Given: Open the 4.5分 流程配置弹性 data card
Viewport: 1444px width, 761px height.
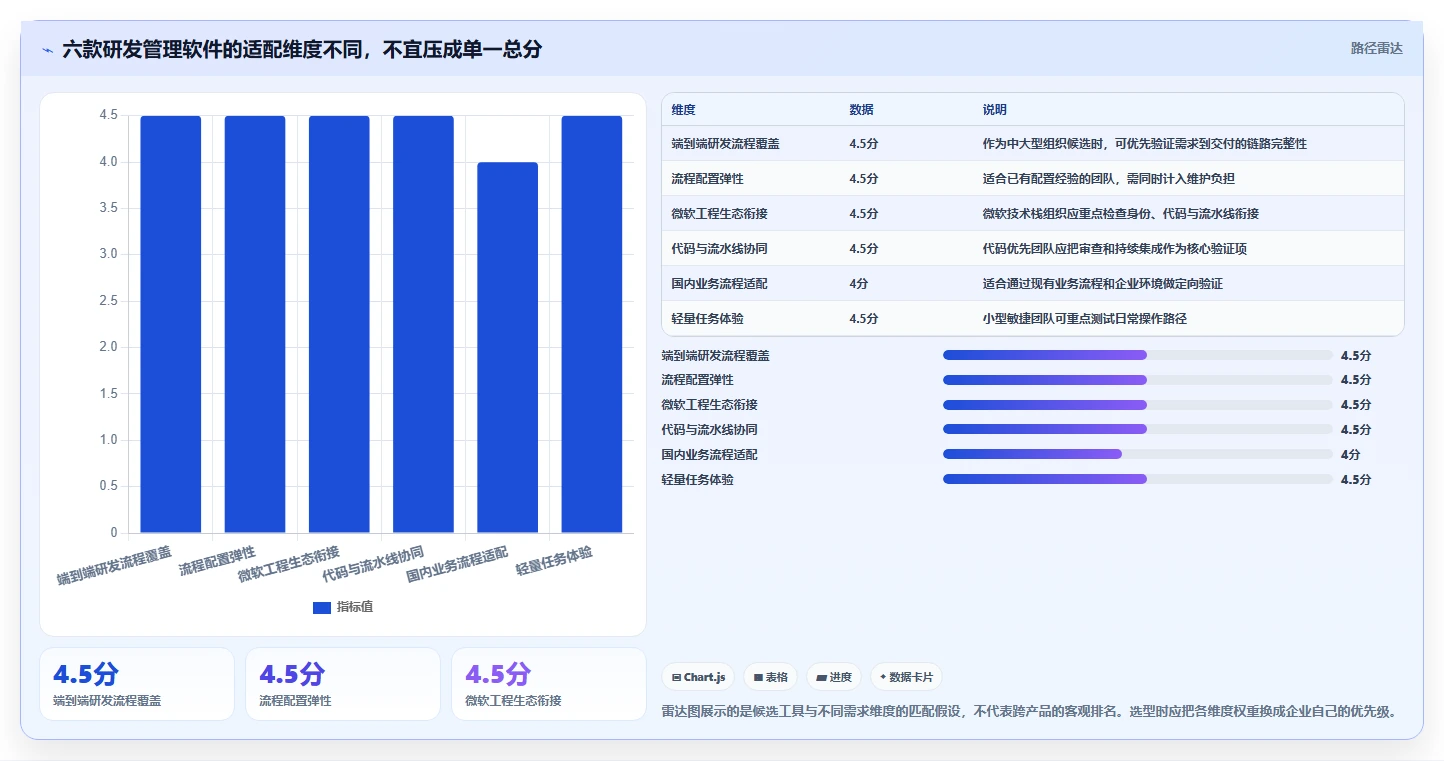Looking at the screenshot, I should pyautogui.click(x=343, y=684).
